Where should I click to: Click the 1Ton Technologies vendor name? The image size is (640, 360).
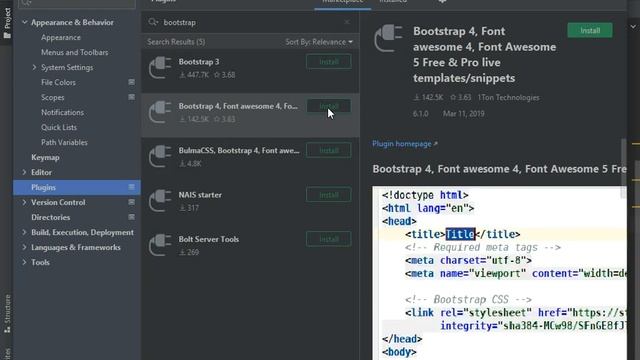[x=509, y=98]
